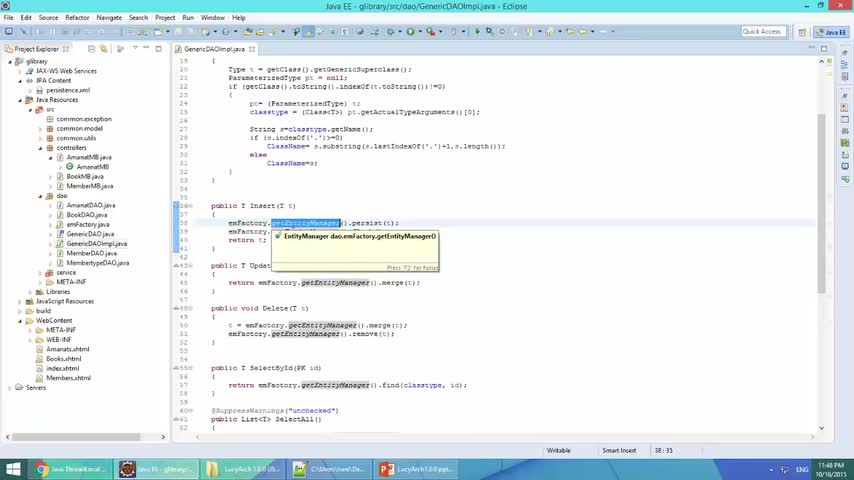
Task: Open the Project Explorer View Menu dropdown
Action: point(135,48)
